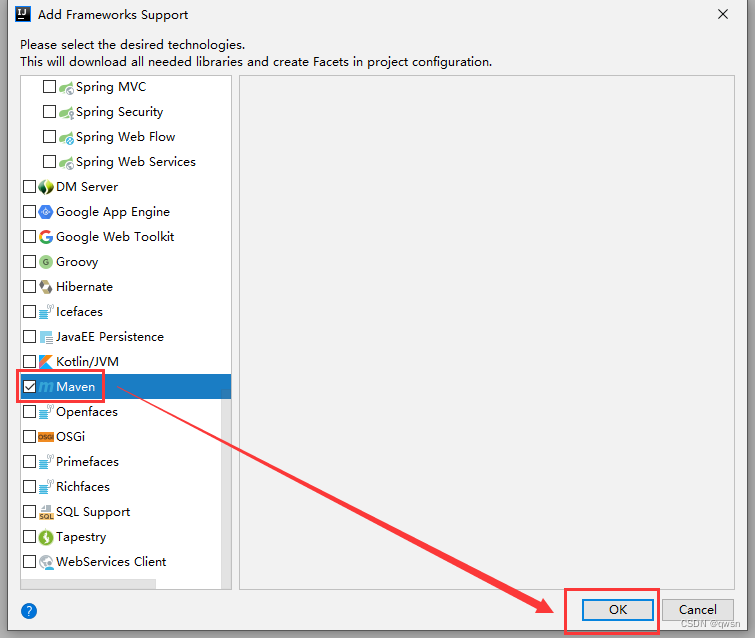The height and width of the screenshot is (638, 755).
Task: Click the Maven m icon
Action: click(x=46, y=387)
